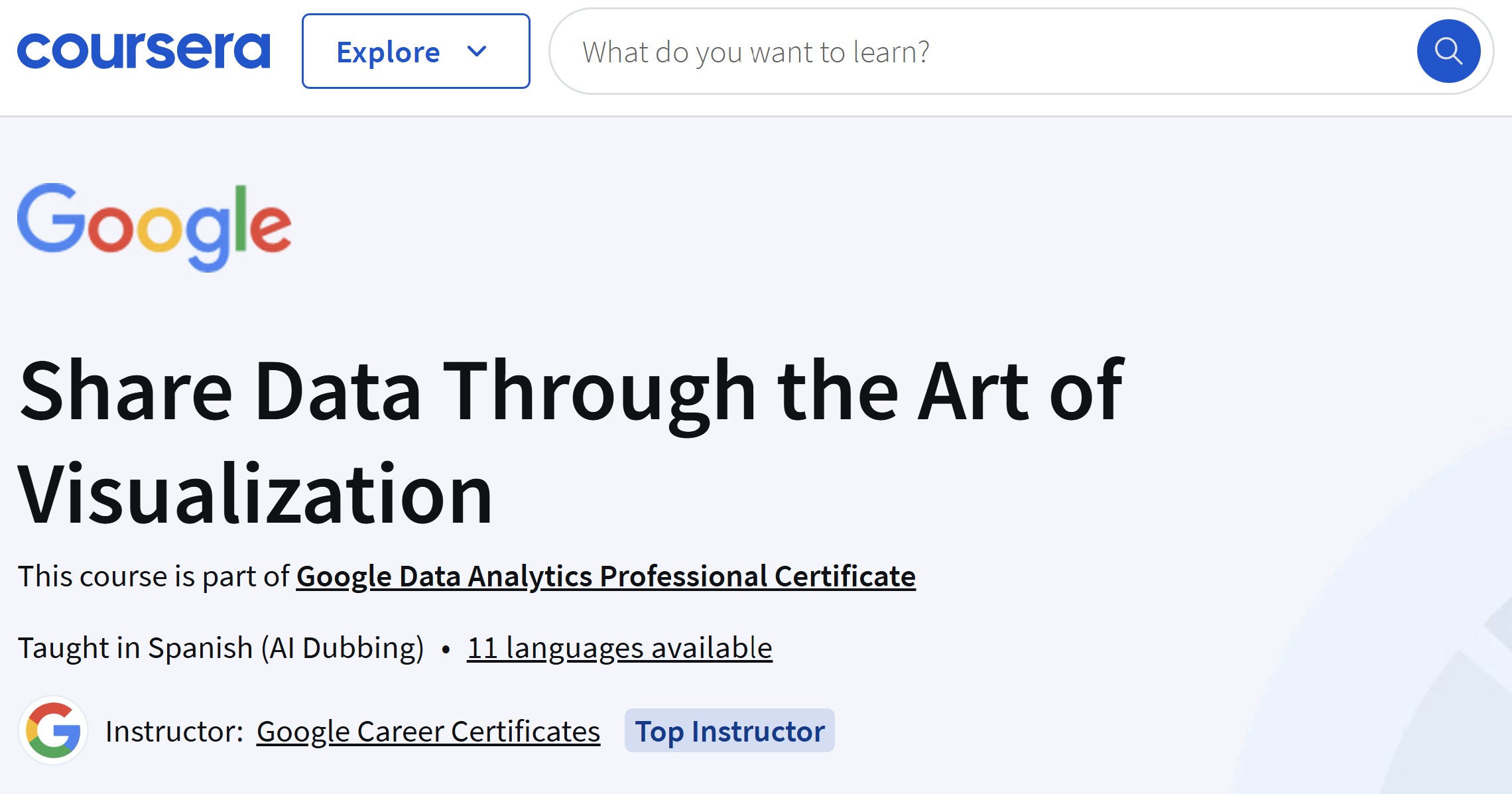The image size is (1512, 794).
Task: Click the Google partner logo
Action: [x=154, y=227]
